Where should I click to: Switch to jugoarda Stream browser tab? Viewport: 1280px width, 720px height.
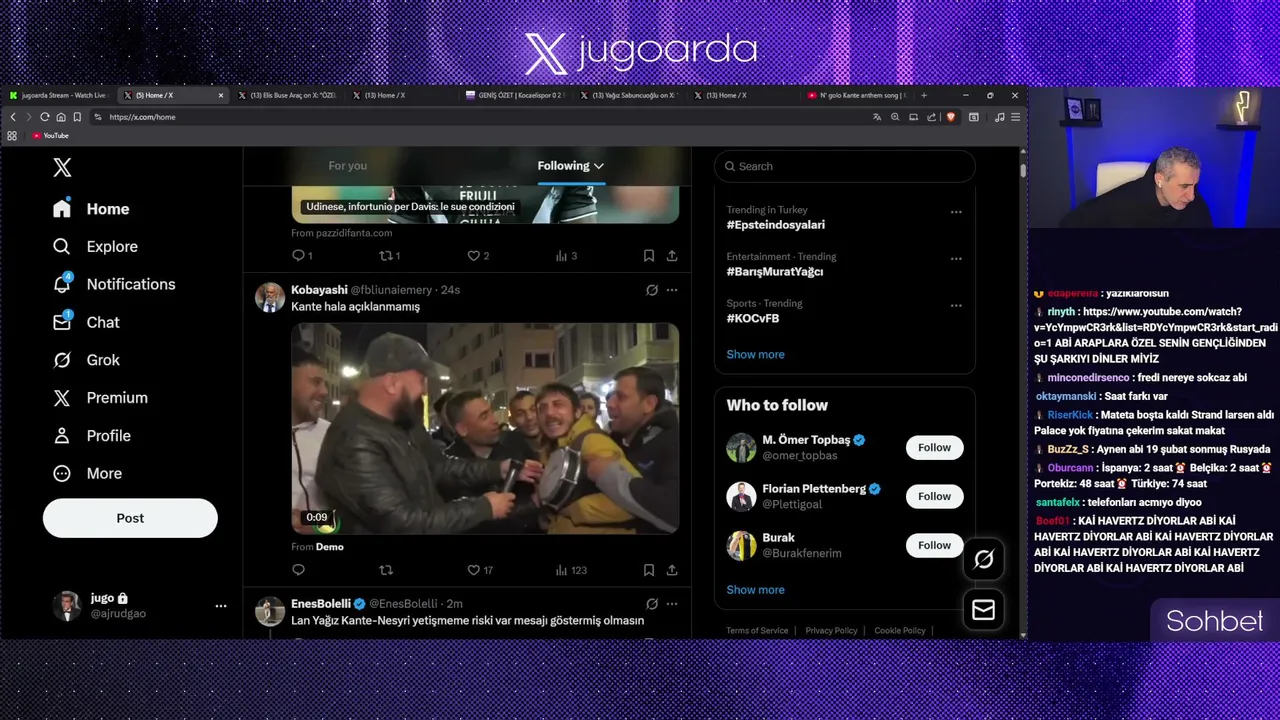pyautogui.click(x=58, y=95)
